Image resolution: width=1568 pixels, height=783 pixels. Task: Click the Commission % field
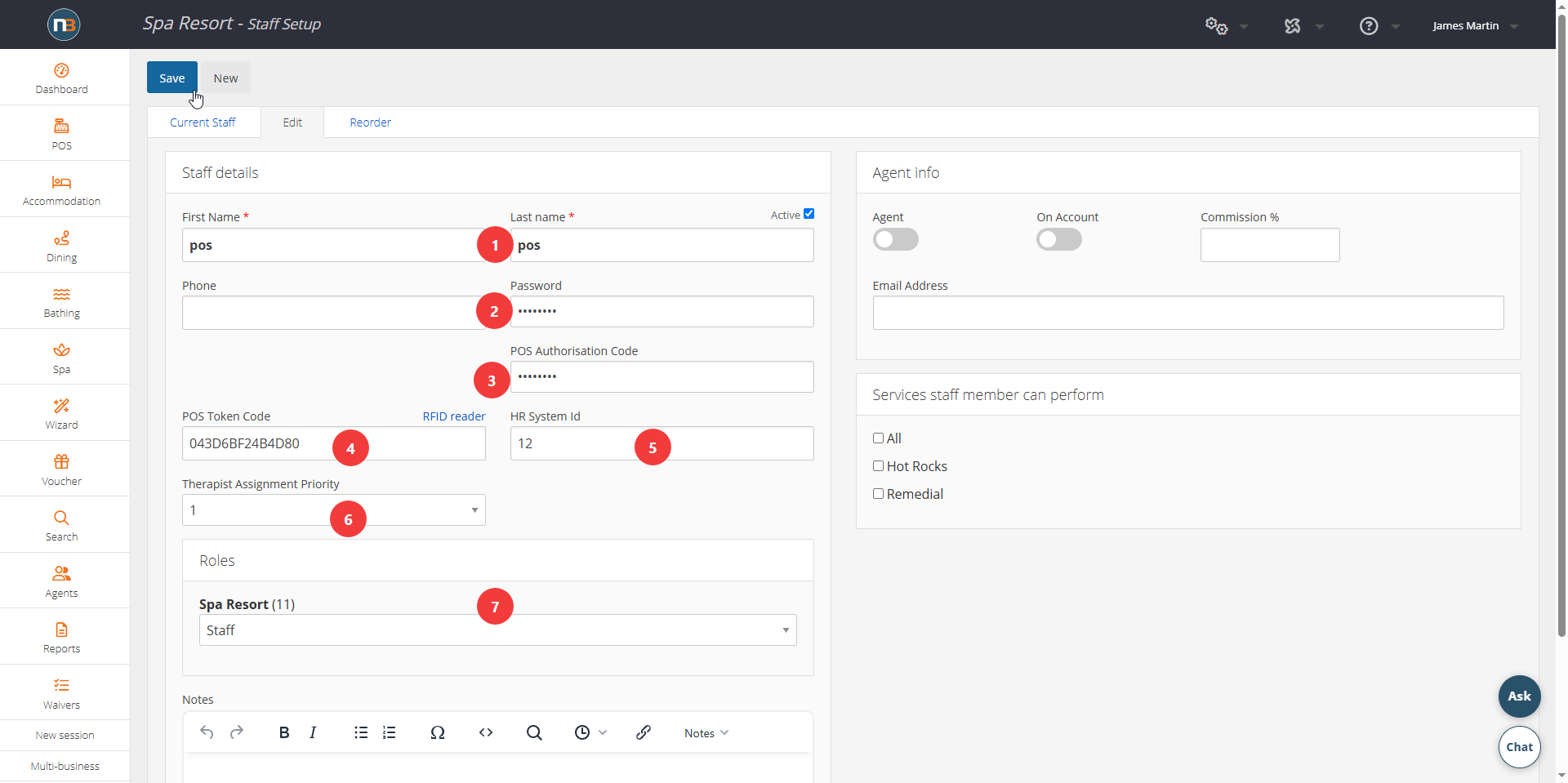(1270, 245)
